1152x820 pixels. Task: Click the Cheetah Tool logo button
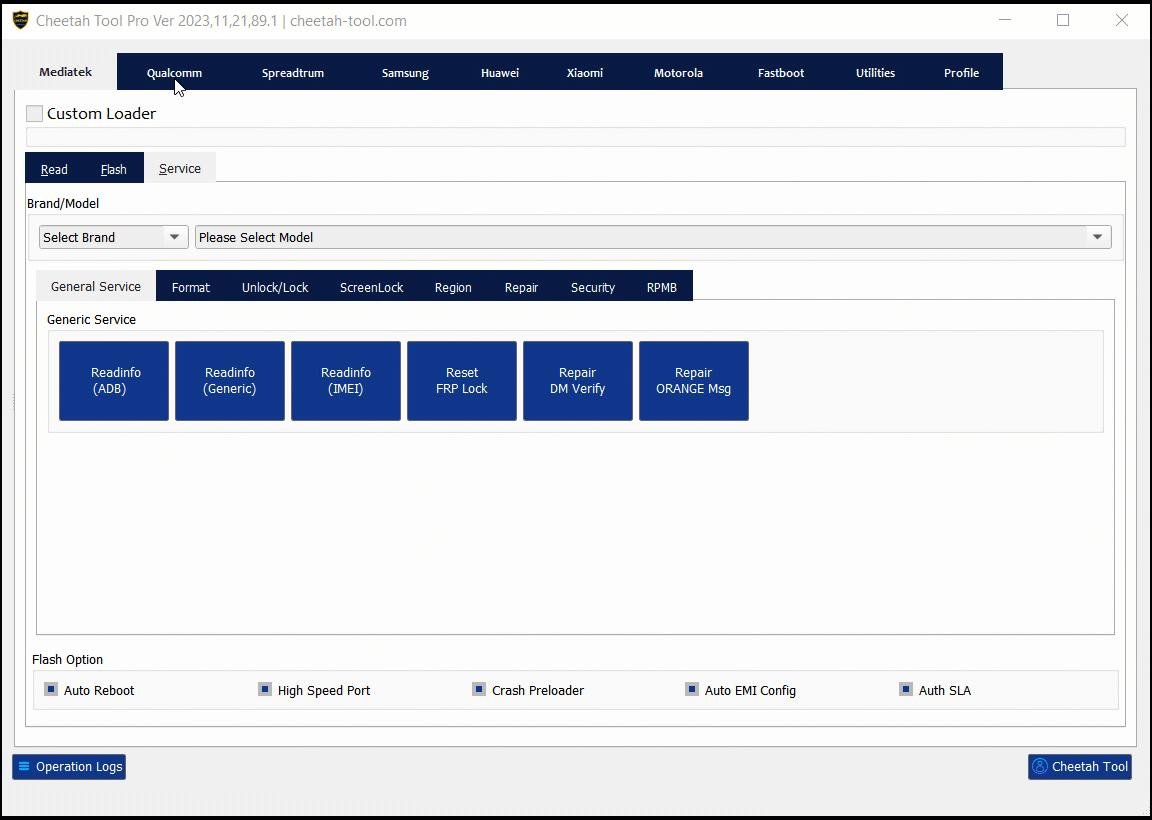pyautogui.click(x=1079, y=766)
